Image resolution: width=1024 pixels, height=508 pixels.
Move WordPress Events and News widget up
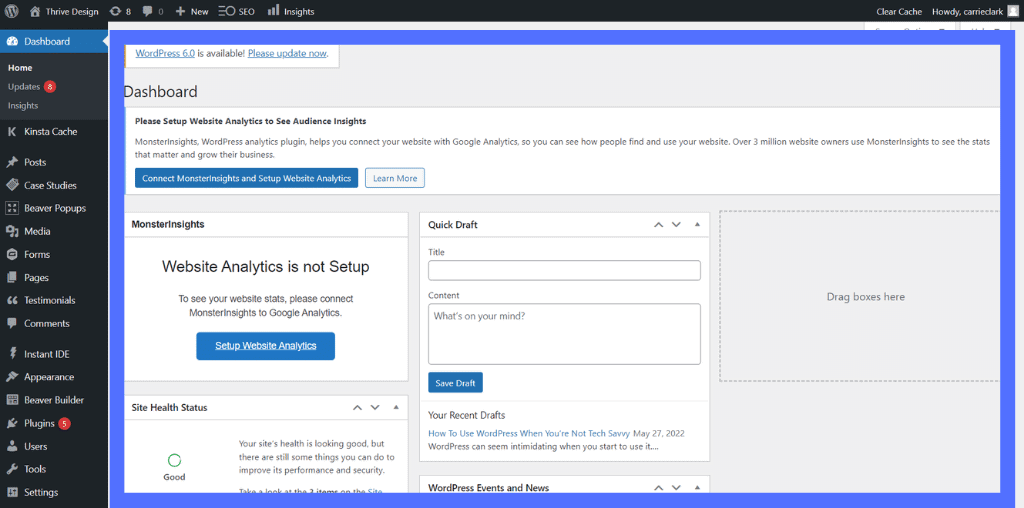coord(658,488)
